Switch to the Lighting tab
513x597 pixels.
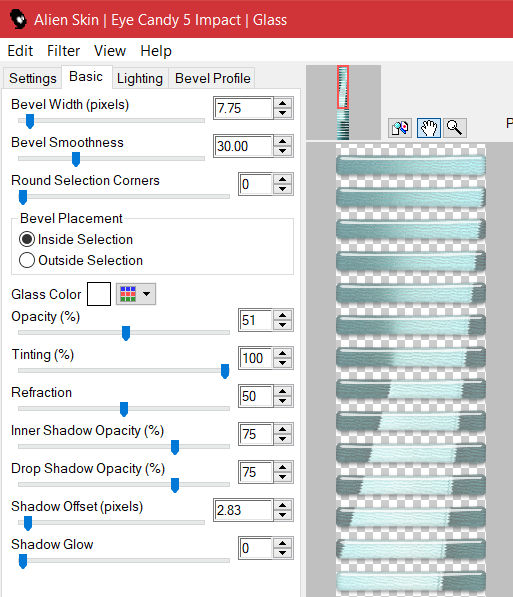(140, 78)
